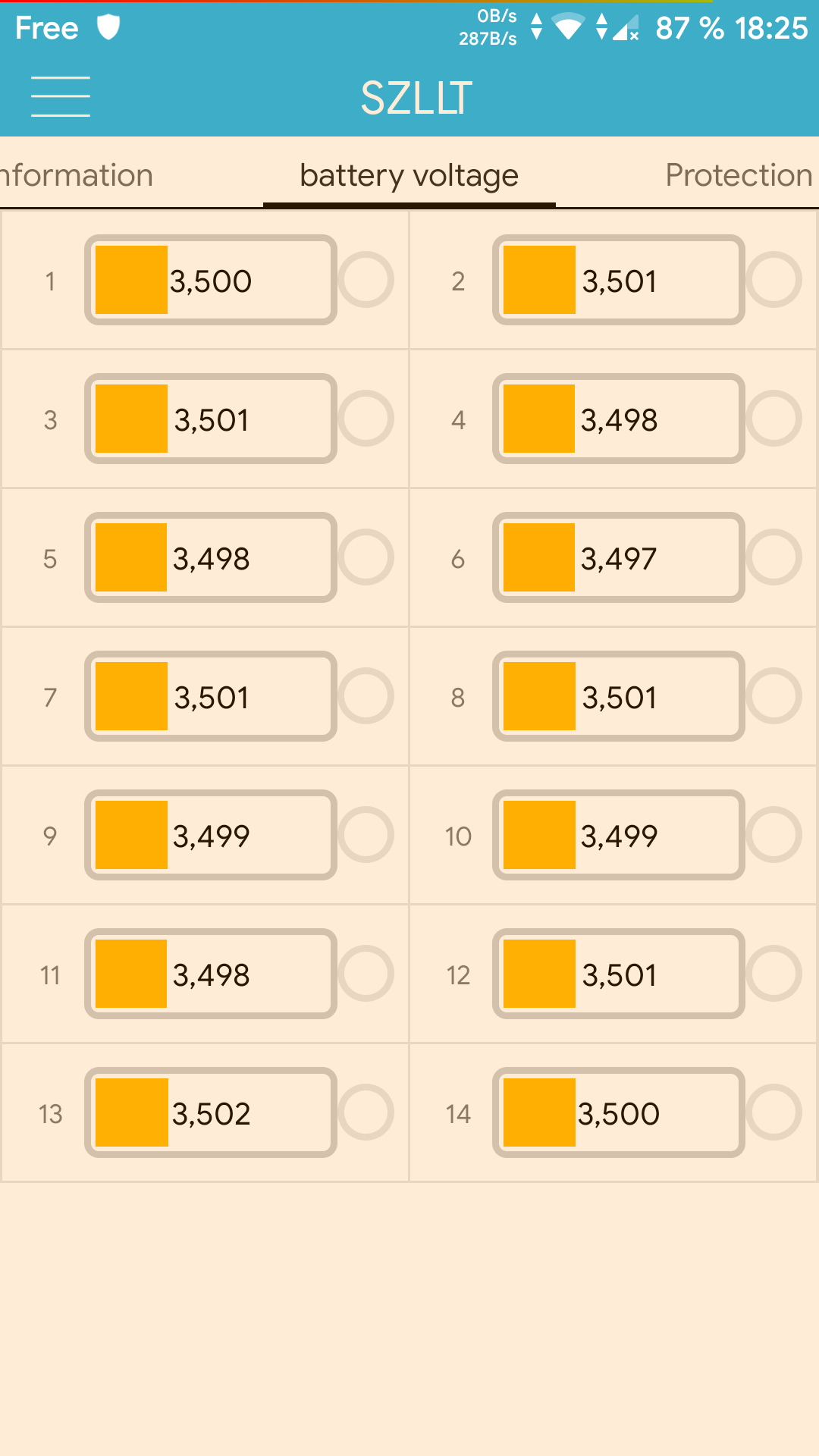Select the radio circle for cell 7
Screen dimensions: 819x1456
pyautogui.click(x=366, y=696)
